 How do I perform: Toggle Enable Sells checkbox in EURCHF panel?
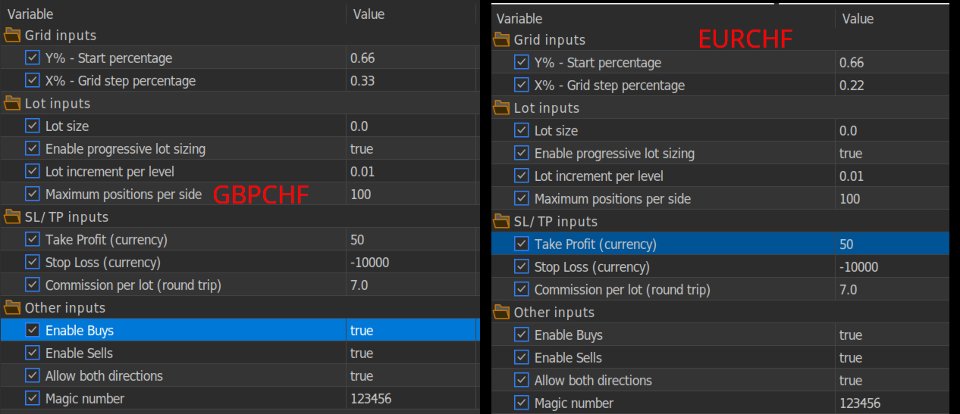coord(521,358)
